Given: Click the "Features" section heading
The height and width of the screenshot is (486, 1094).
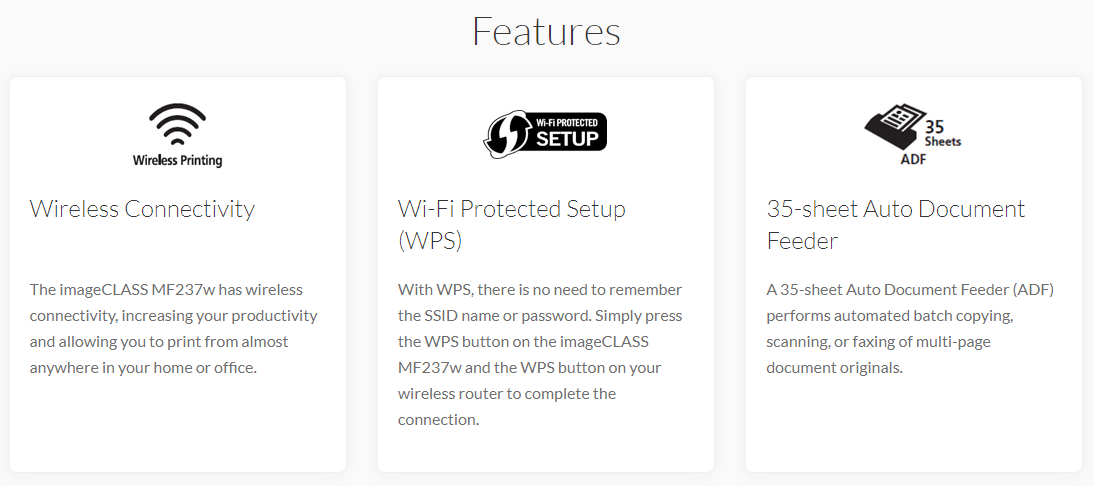Looking at the screenshot, I should 546,32.
